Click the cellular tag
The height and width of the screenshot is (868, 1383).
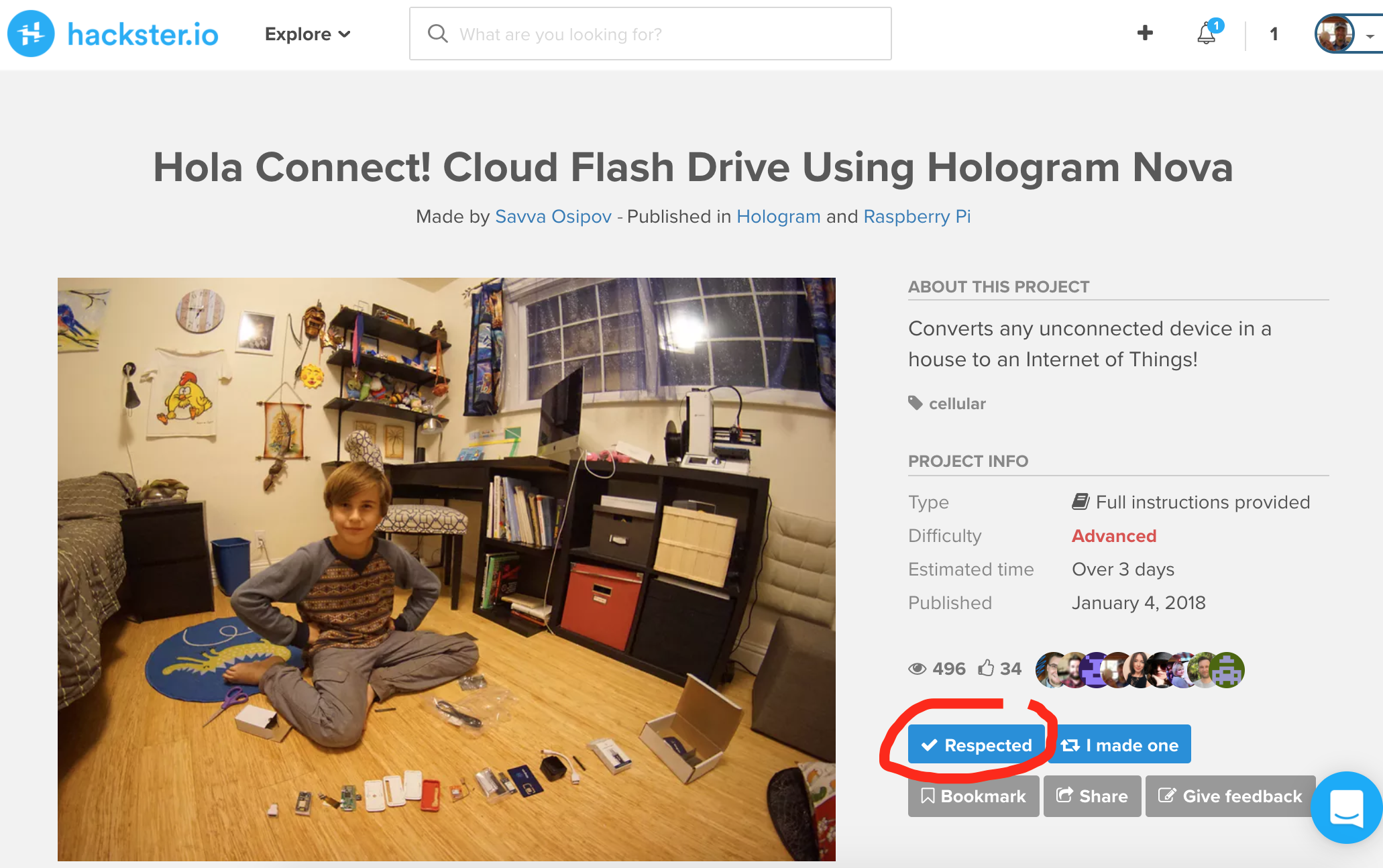[x=956, y=404]
